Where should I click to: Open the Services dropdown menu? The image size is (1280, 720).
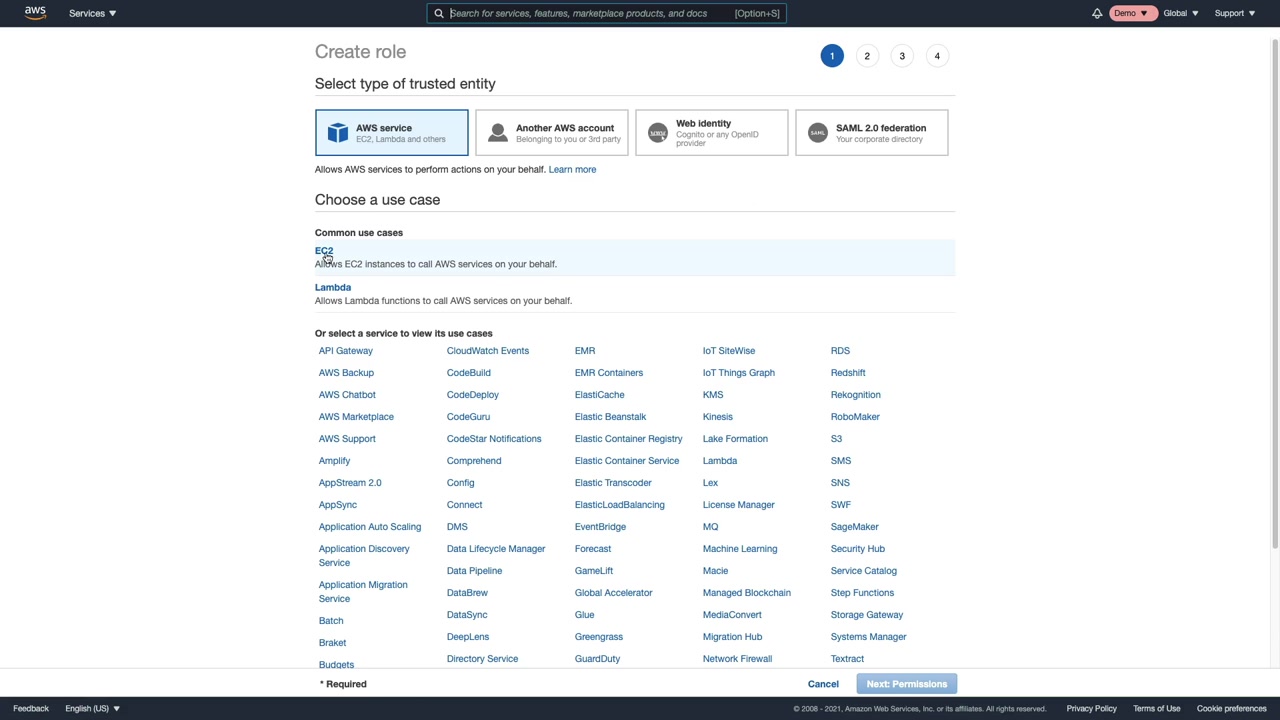click(92, 13)
